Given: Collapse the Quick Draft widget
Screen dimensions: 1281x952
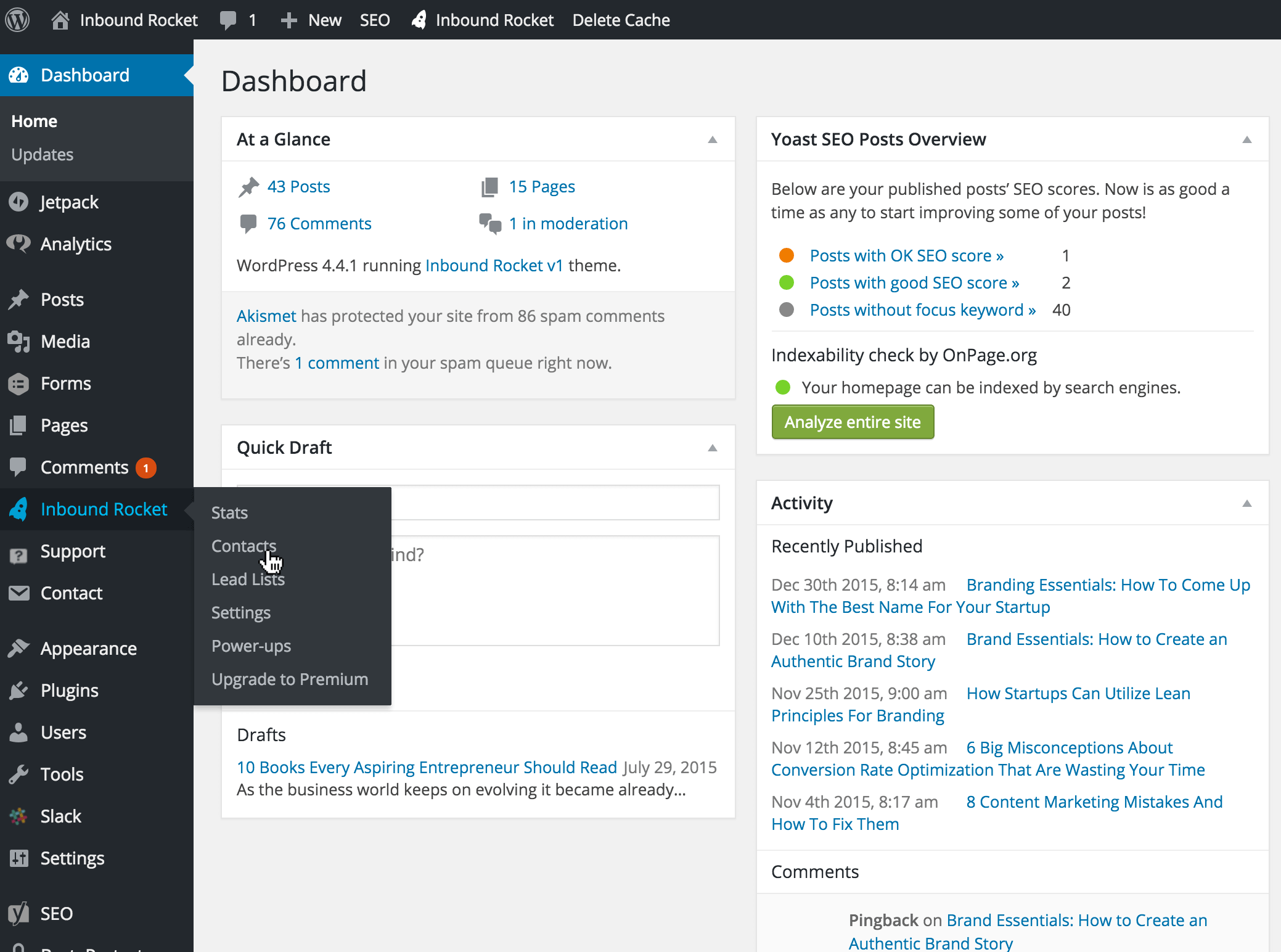Looking at the screenshot, I should (x=713, y=448).
